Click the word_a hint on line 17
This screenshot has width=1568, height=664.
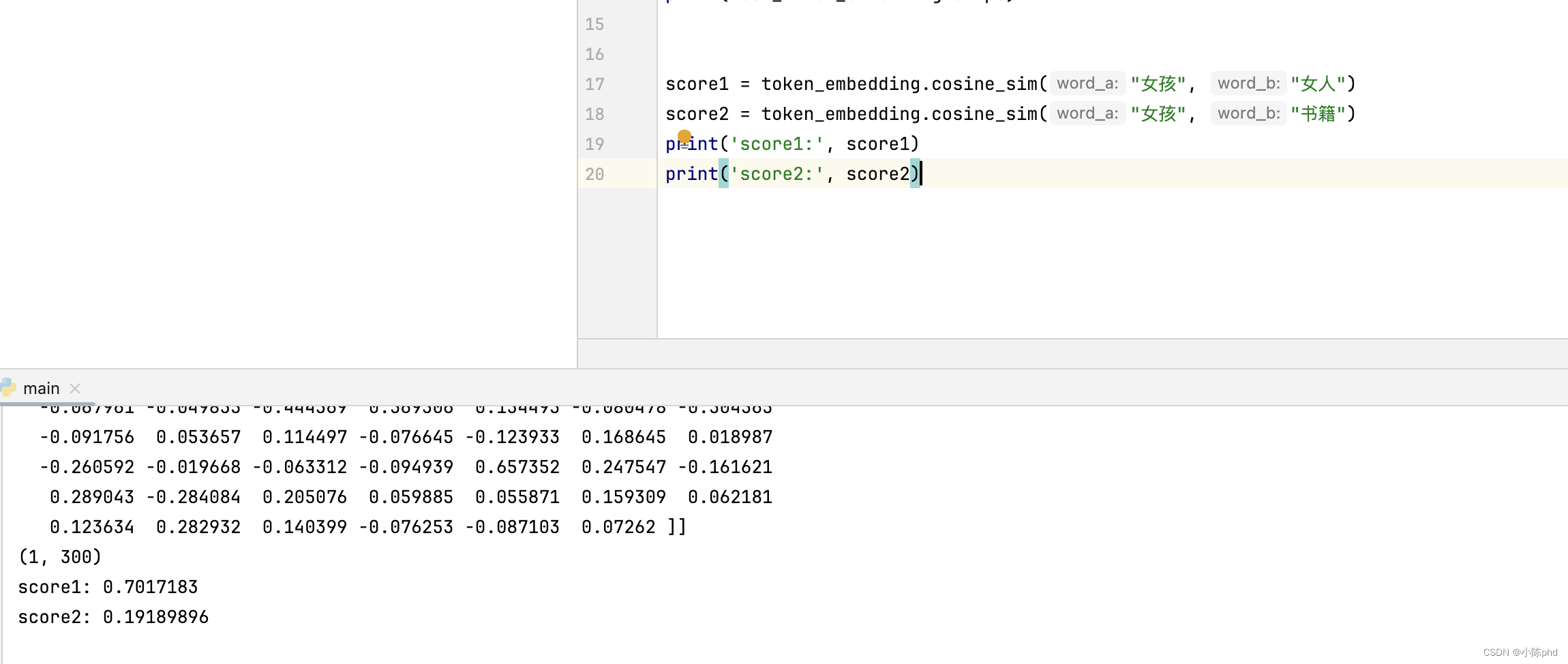(x=1087, y=83)
